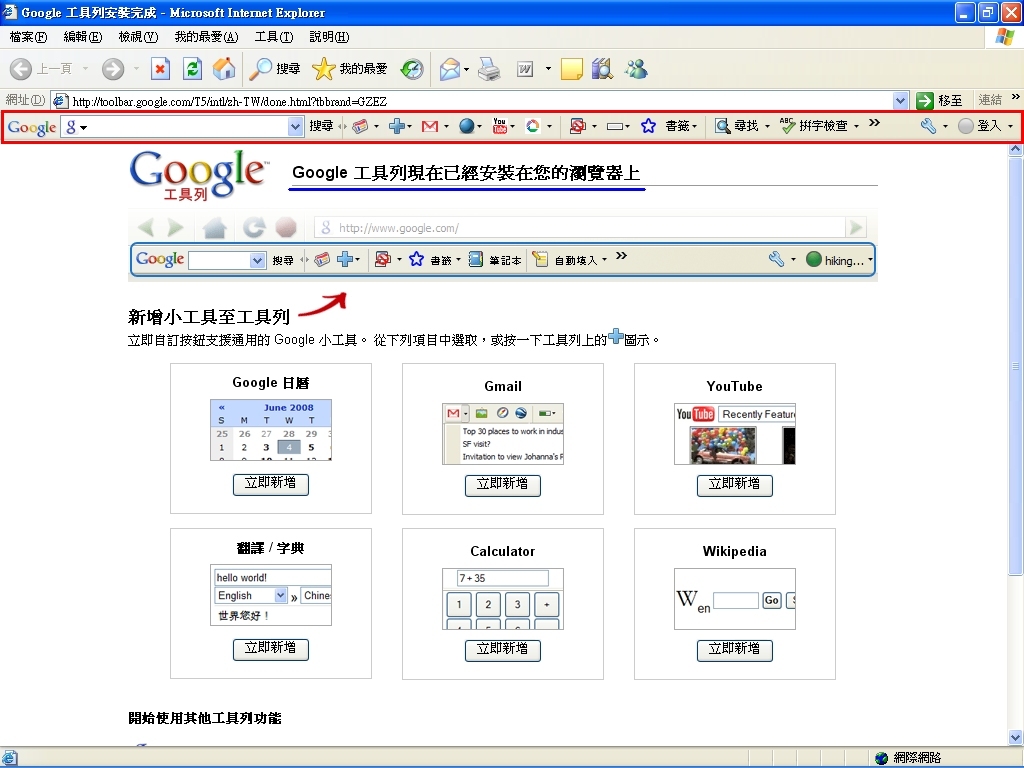Click the Edit with Word icon
This screenshot has height=768, width=1024.
[x=525, y=69]
